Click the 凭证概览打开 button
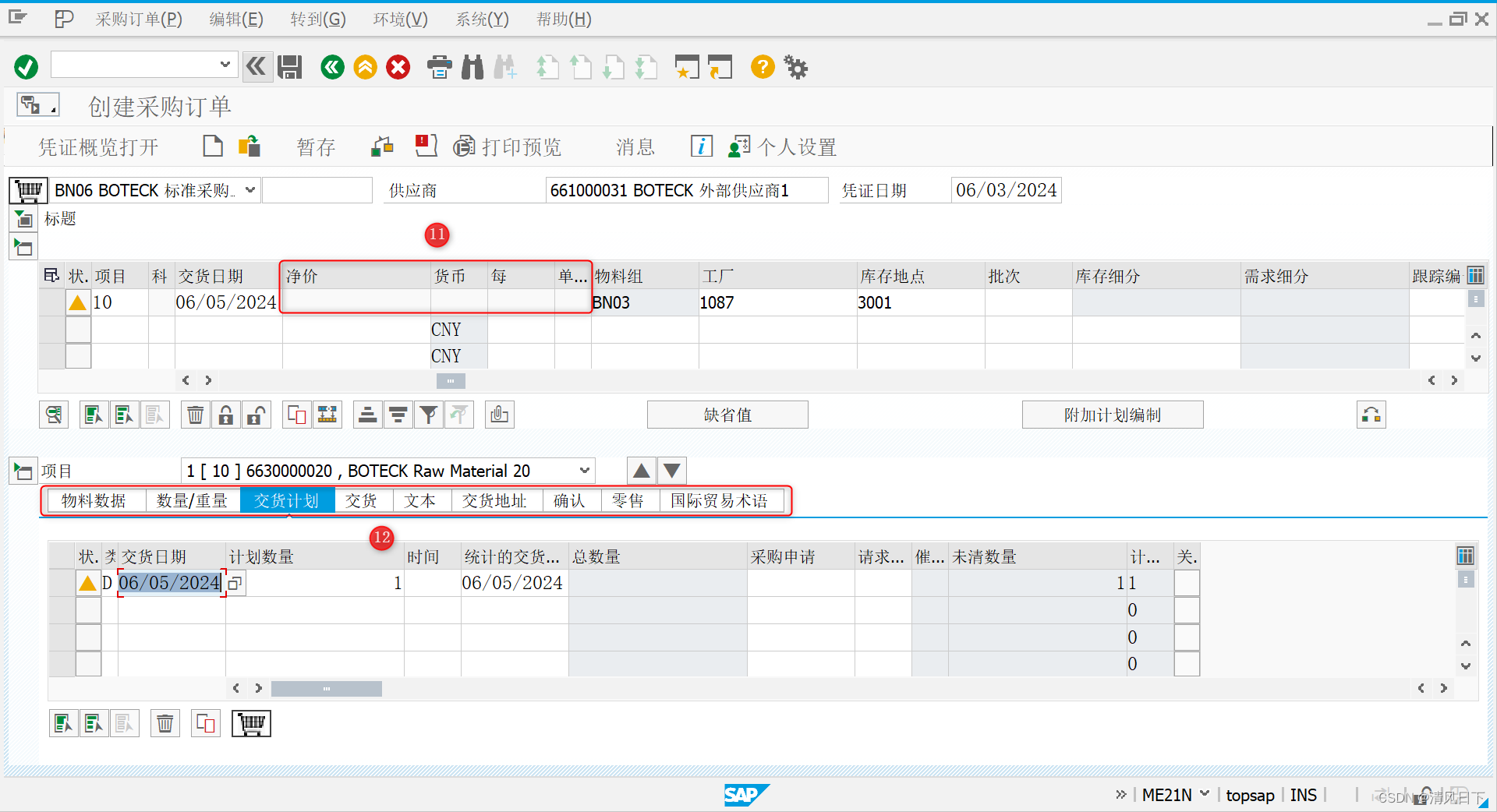The width and height of the screenshot is (1497, 812). 99,147
